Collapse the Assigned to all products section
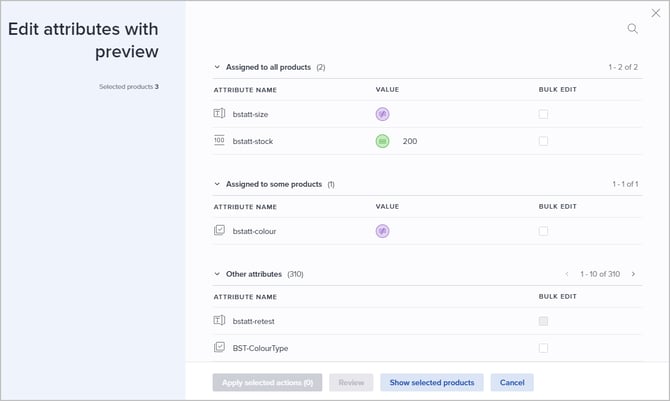Screen dimensions: 670x401 [x=217, y=67]
